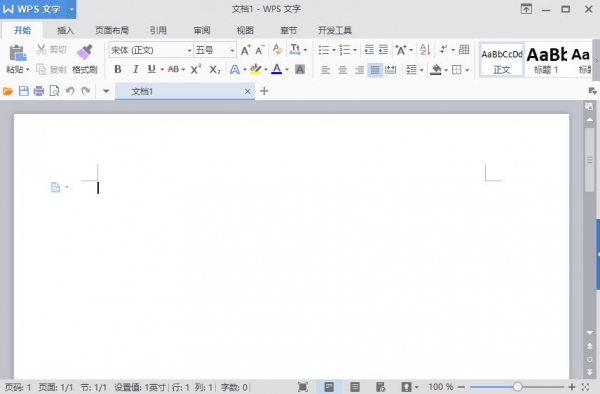Click the fit-to-window expand icon by zoom

585,387
